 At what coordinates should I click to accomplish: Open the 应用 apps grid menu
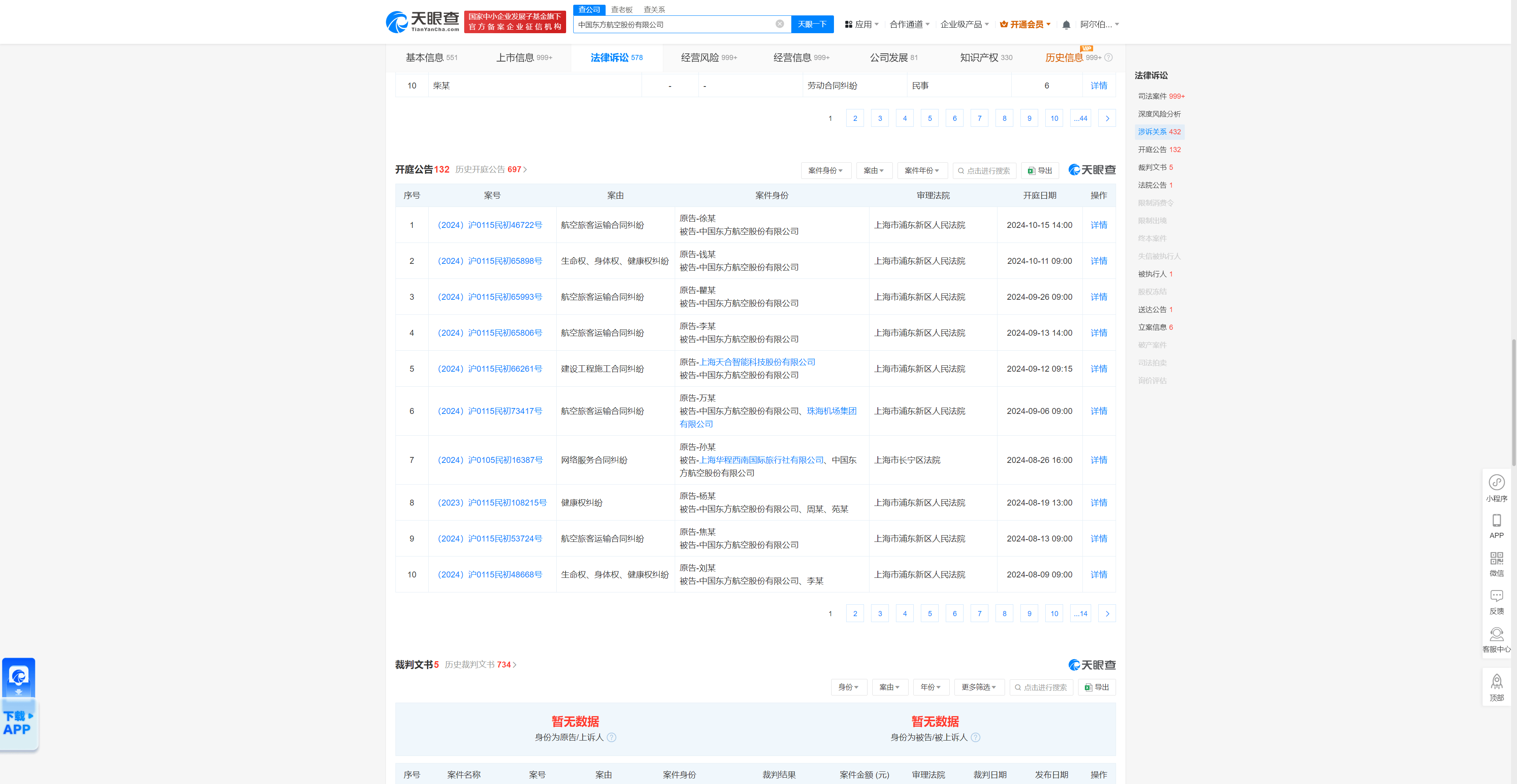pyautogui.click(x=862, y=24)
